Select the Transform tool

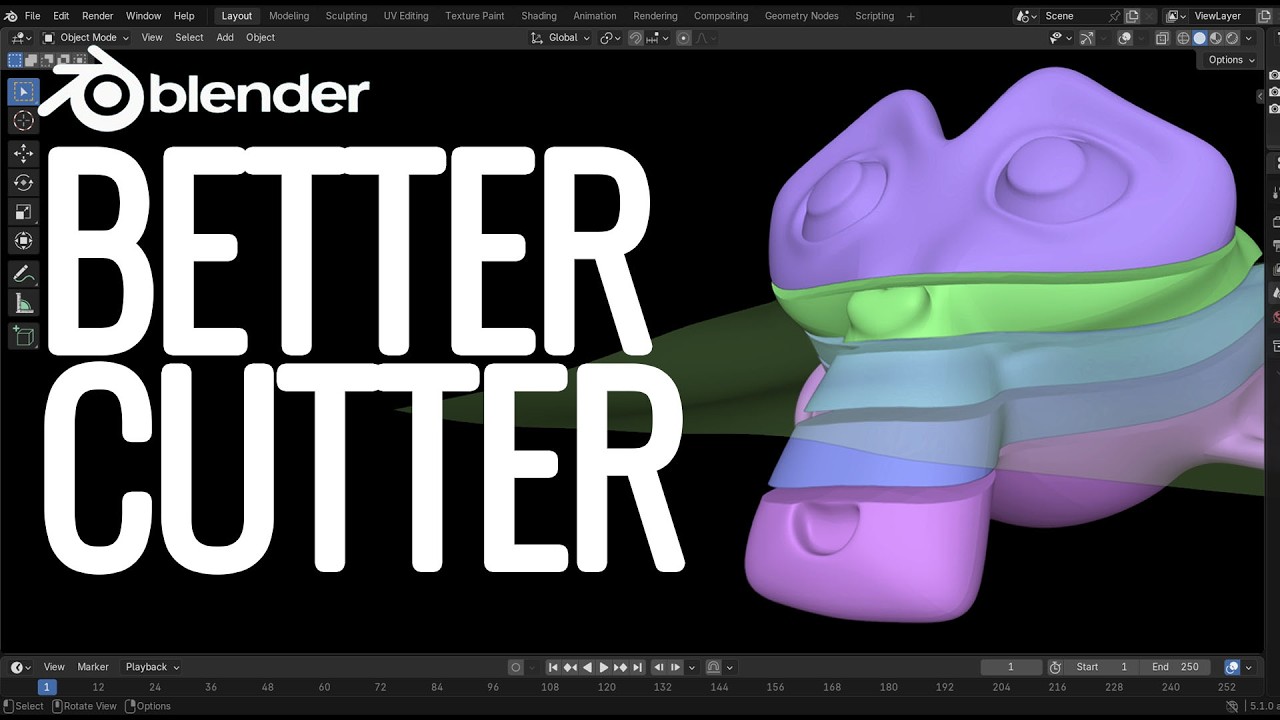(23, 240)
